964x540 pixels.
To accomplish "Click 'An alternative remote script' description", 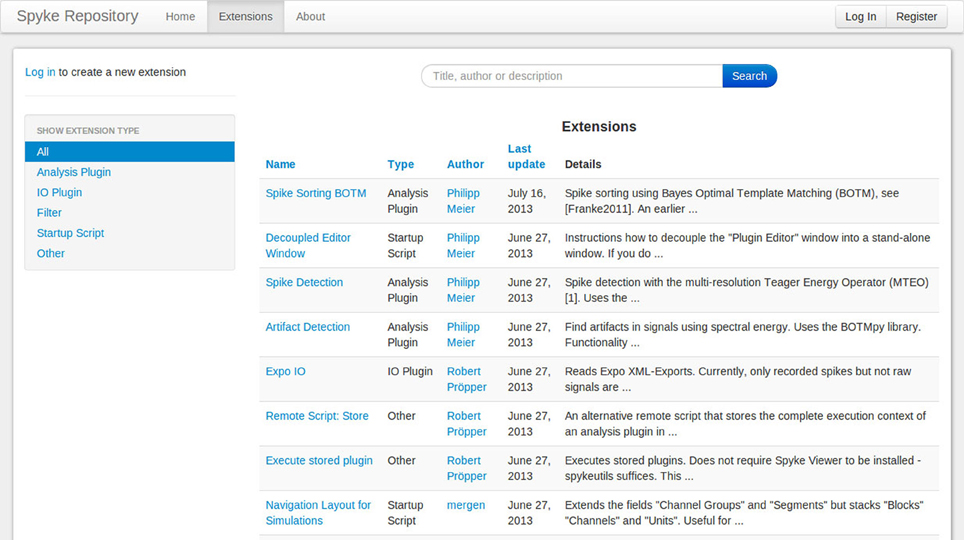I will (745, 424).
